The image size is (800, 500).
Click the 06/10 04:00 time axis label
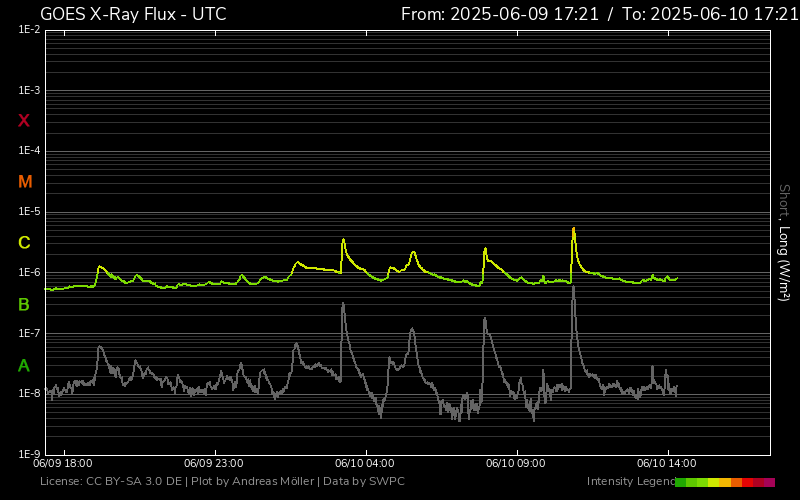click(x=364, y=464)
